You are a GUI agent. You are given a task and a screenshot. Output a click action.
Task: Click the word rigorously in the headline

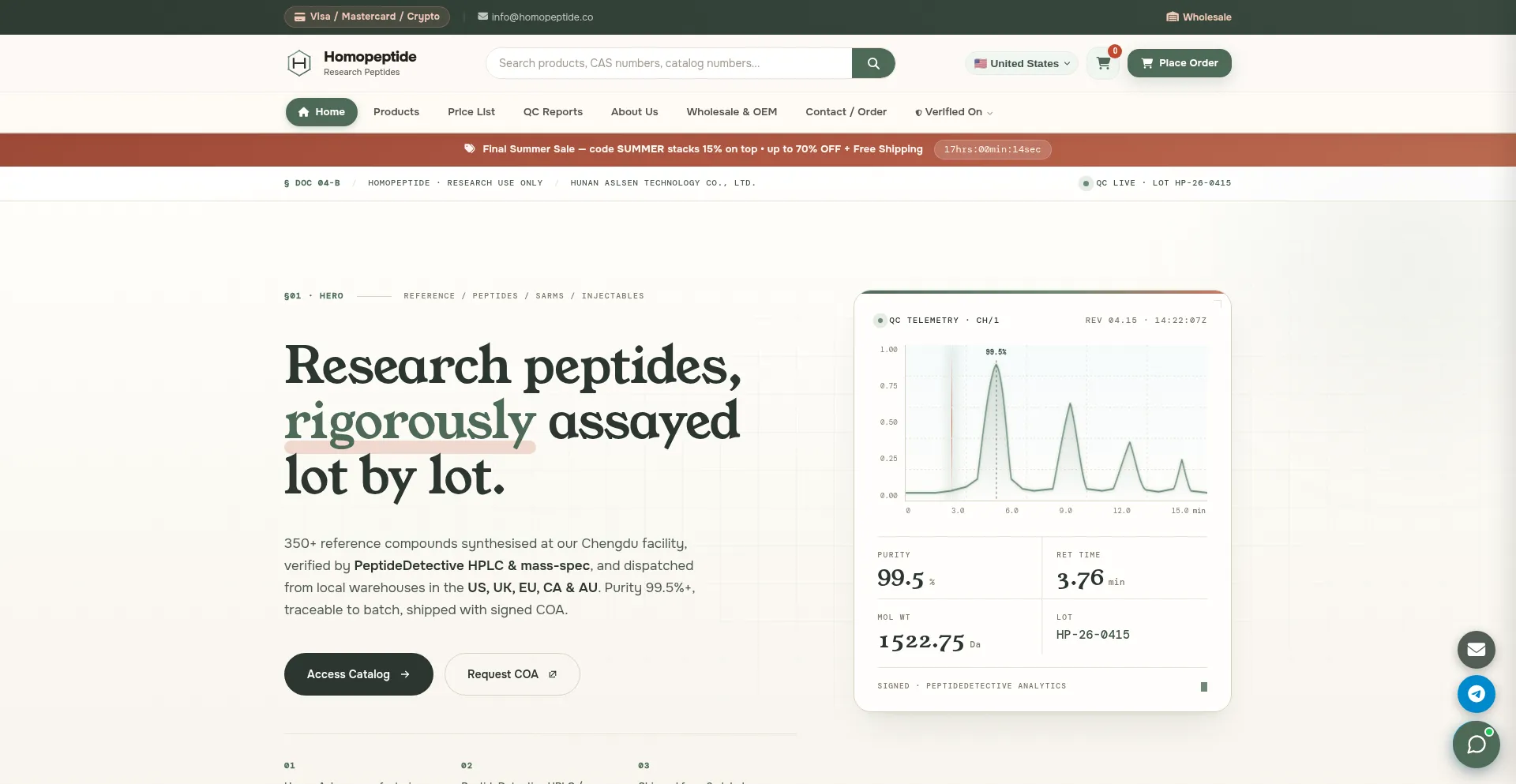(411, 422)
